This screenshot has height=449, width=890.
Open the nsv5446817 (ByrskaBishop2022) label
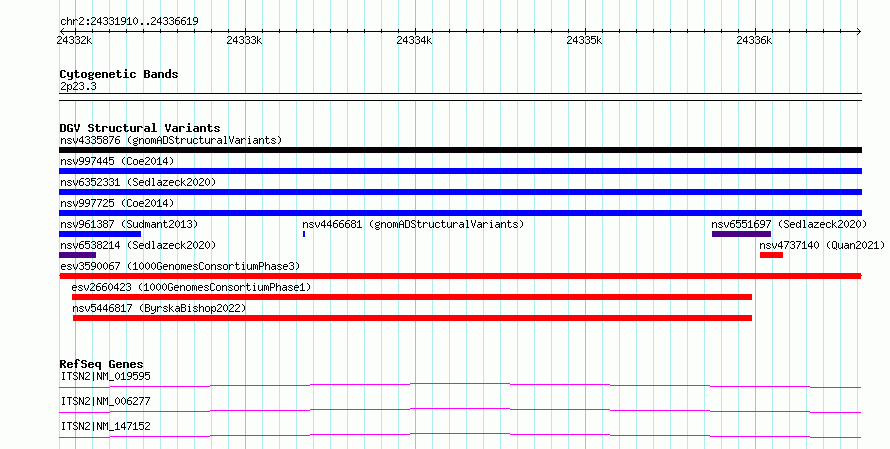pos(159,308)
